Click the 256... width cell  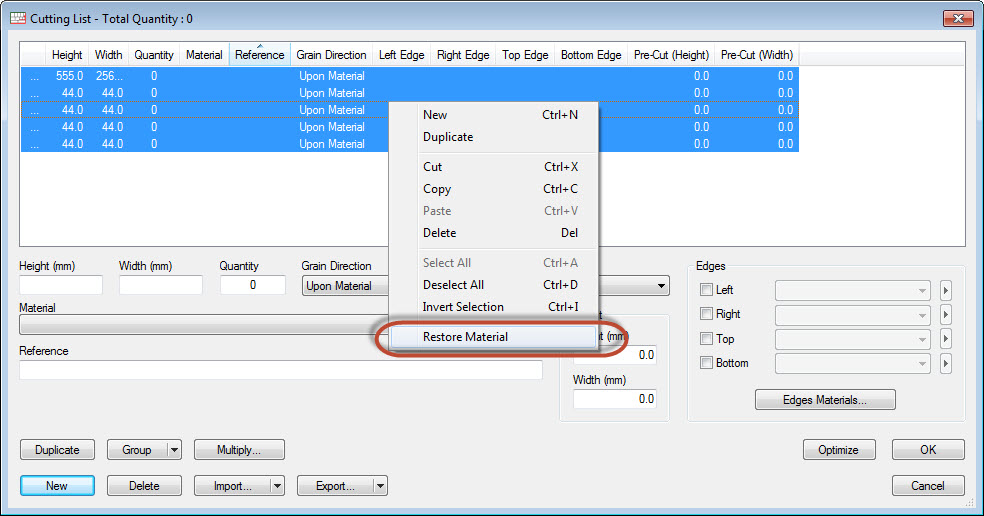(x=109, y=76)
